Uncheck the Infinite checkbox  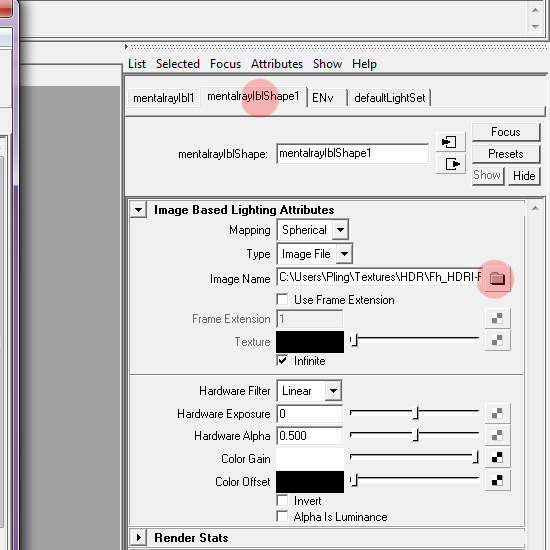point(282,361)
